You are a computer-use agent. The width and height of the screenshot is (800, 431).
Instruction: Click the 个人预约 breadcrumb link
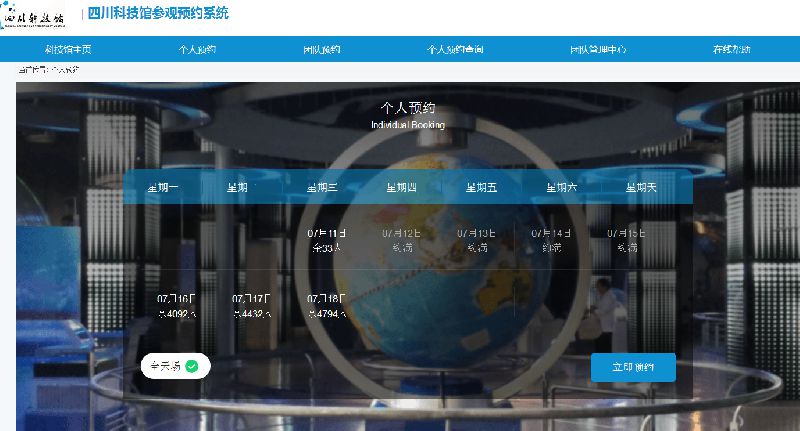(66, 70)
